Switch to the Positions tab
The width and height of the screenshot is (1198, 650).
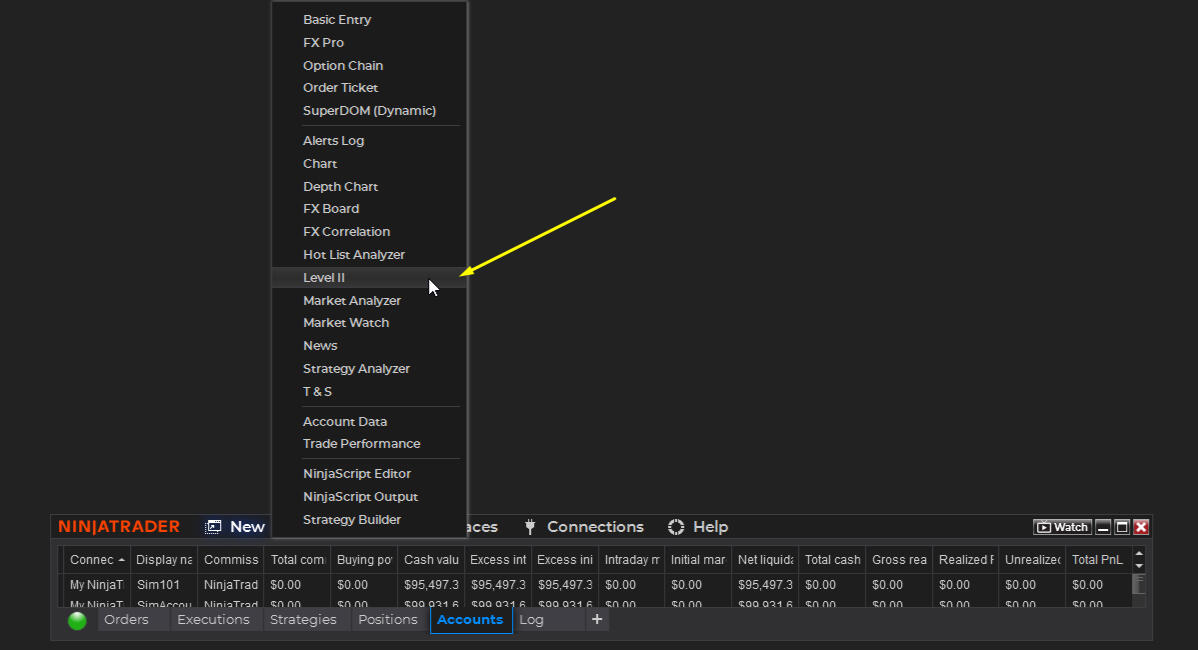point(387,620)
